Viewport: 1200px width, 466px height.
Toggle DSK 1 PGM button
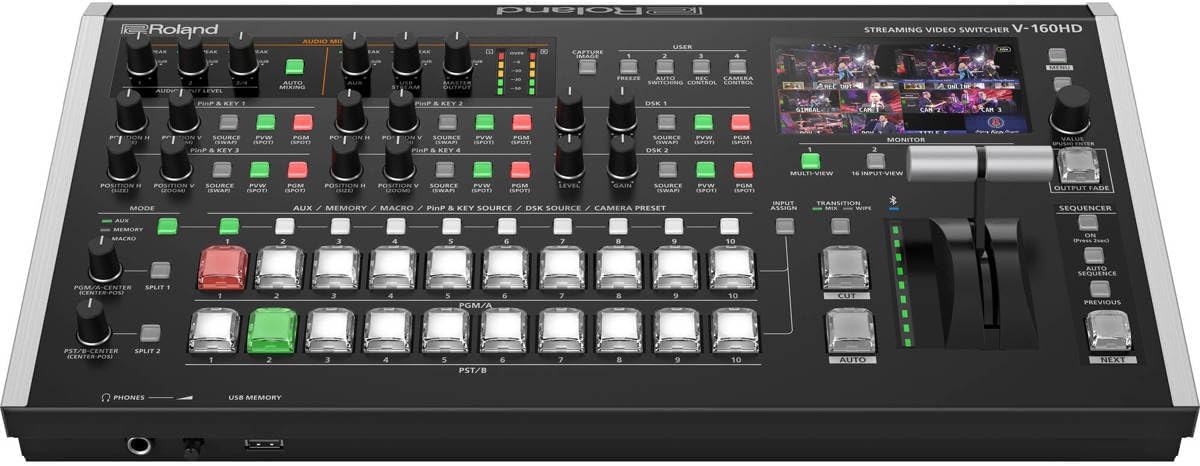740,122
